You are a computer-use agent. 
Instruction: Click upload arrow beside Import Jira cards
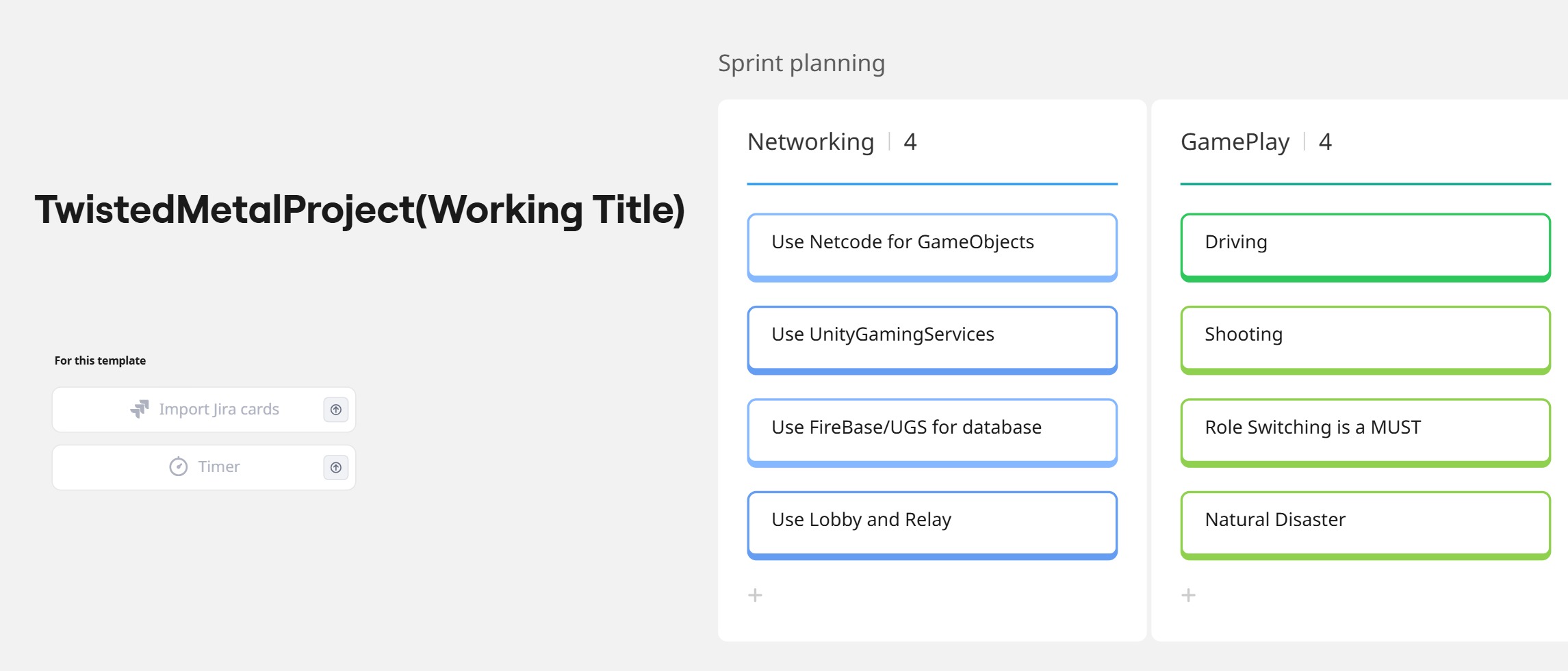pyautogui.click(x=336, y=410)
